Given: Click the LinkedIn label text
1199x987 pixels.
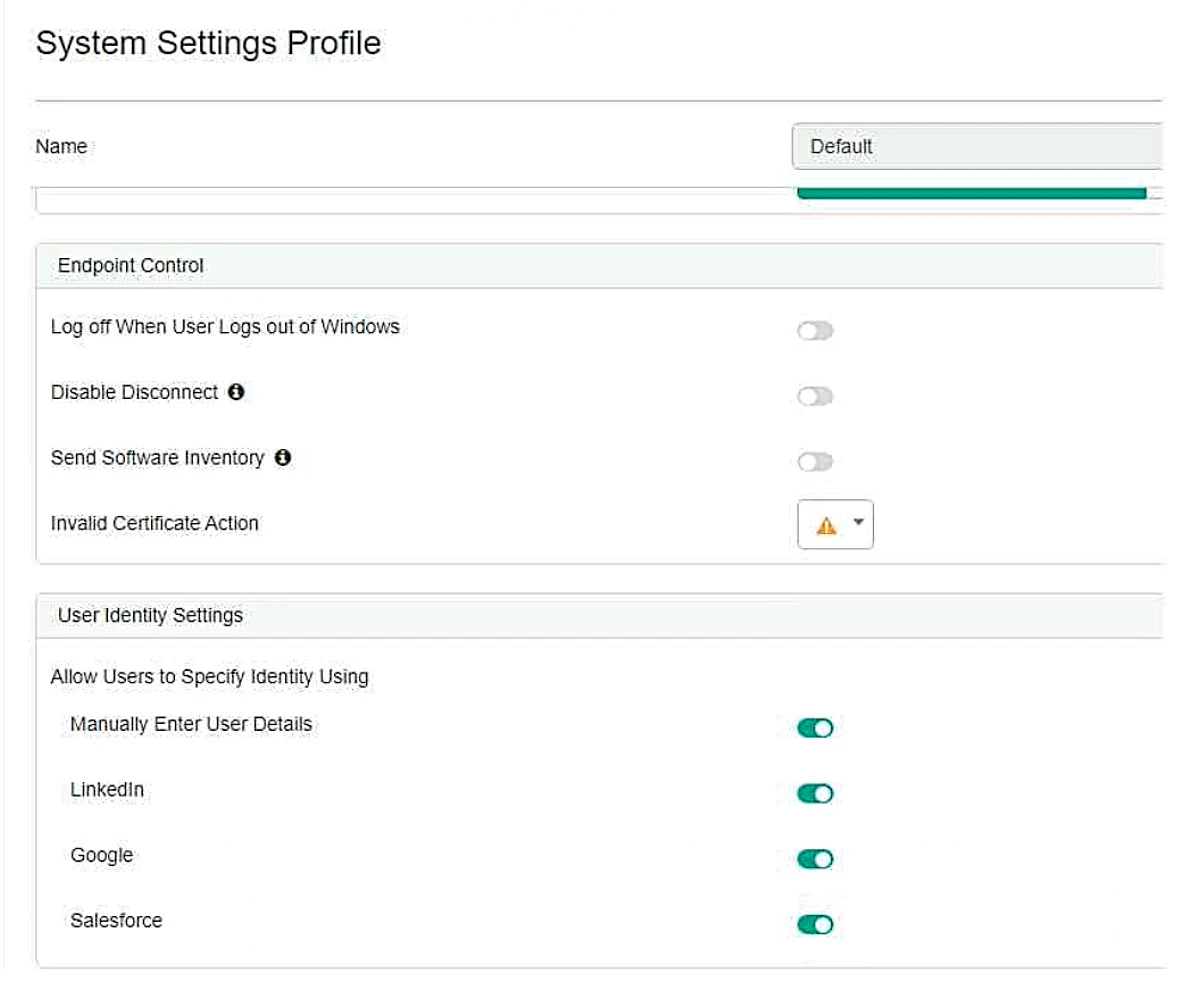Looking at the screenshot, I should click(107, 790).
